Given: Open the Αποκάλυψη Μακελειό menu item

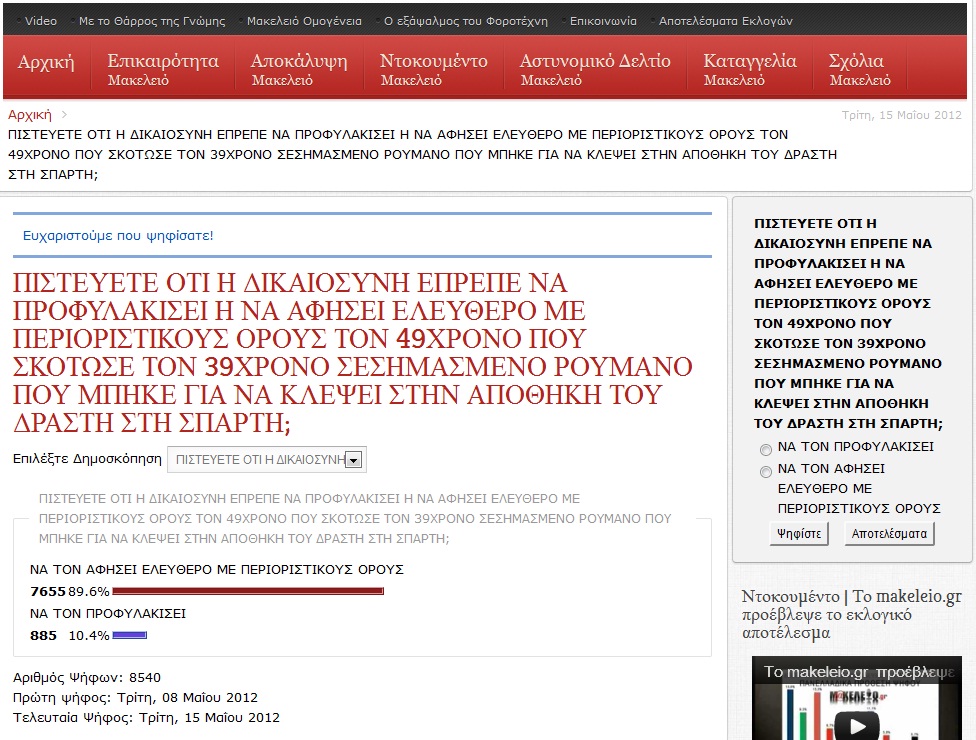Looking at the screenshot, I should click(x=299, y=69).
